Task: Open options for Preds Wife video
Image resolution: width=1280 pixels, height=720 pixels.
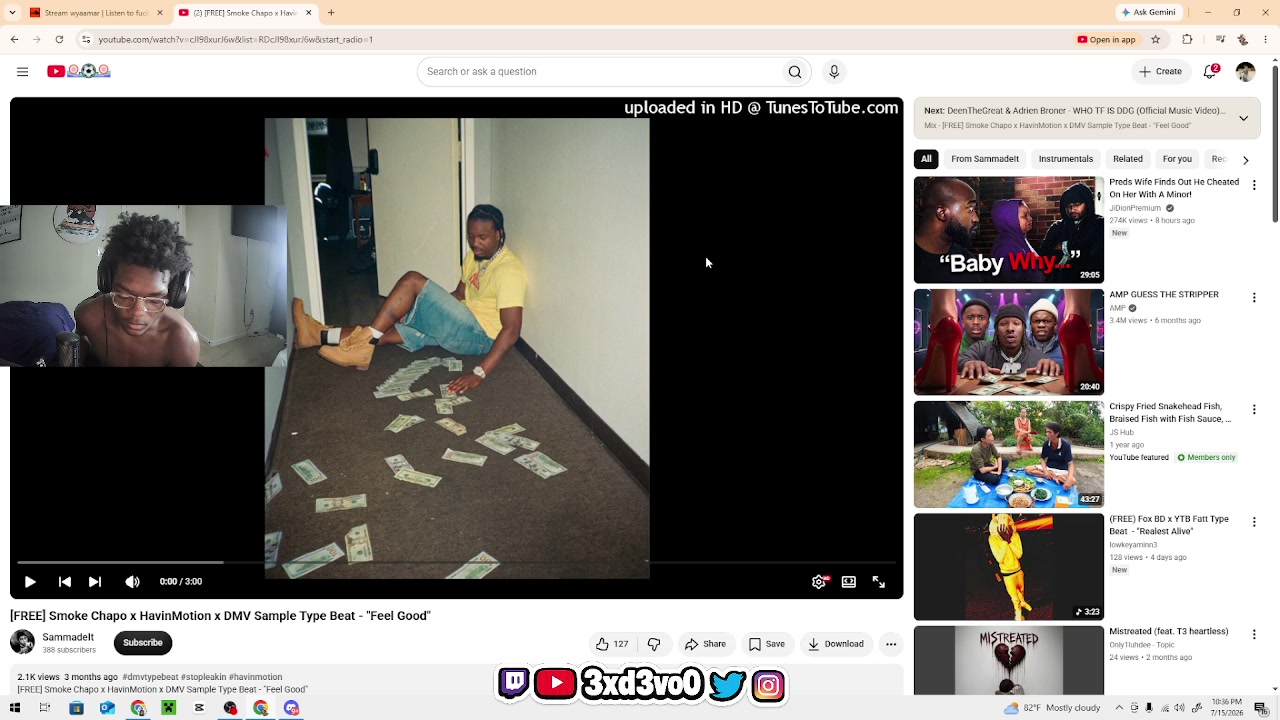Action: click(1254, 186)
